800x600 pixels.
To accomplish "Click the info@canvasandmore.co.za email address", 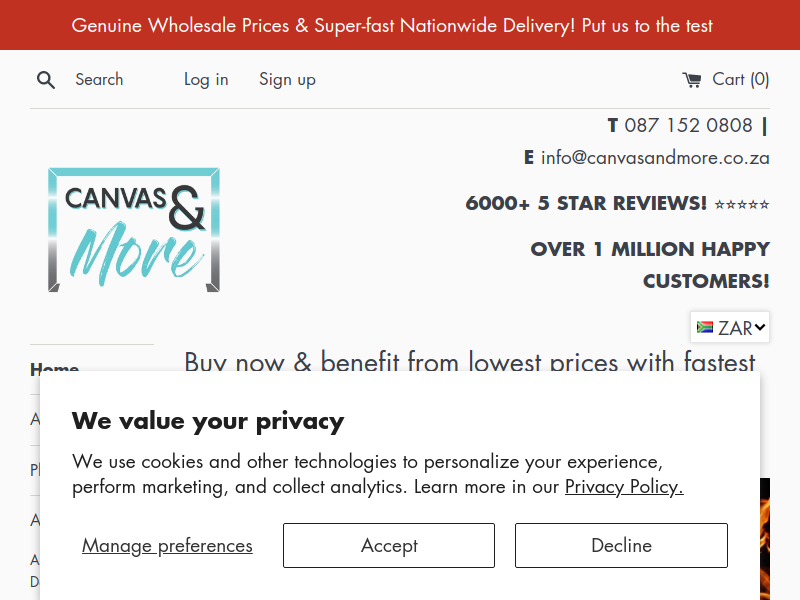I will pyautogui.click(x=655, y=157).
